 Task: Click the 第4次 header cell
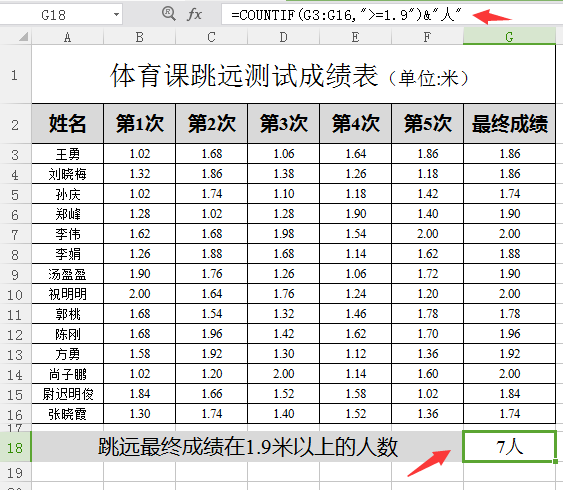[x=355, y=124]
